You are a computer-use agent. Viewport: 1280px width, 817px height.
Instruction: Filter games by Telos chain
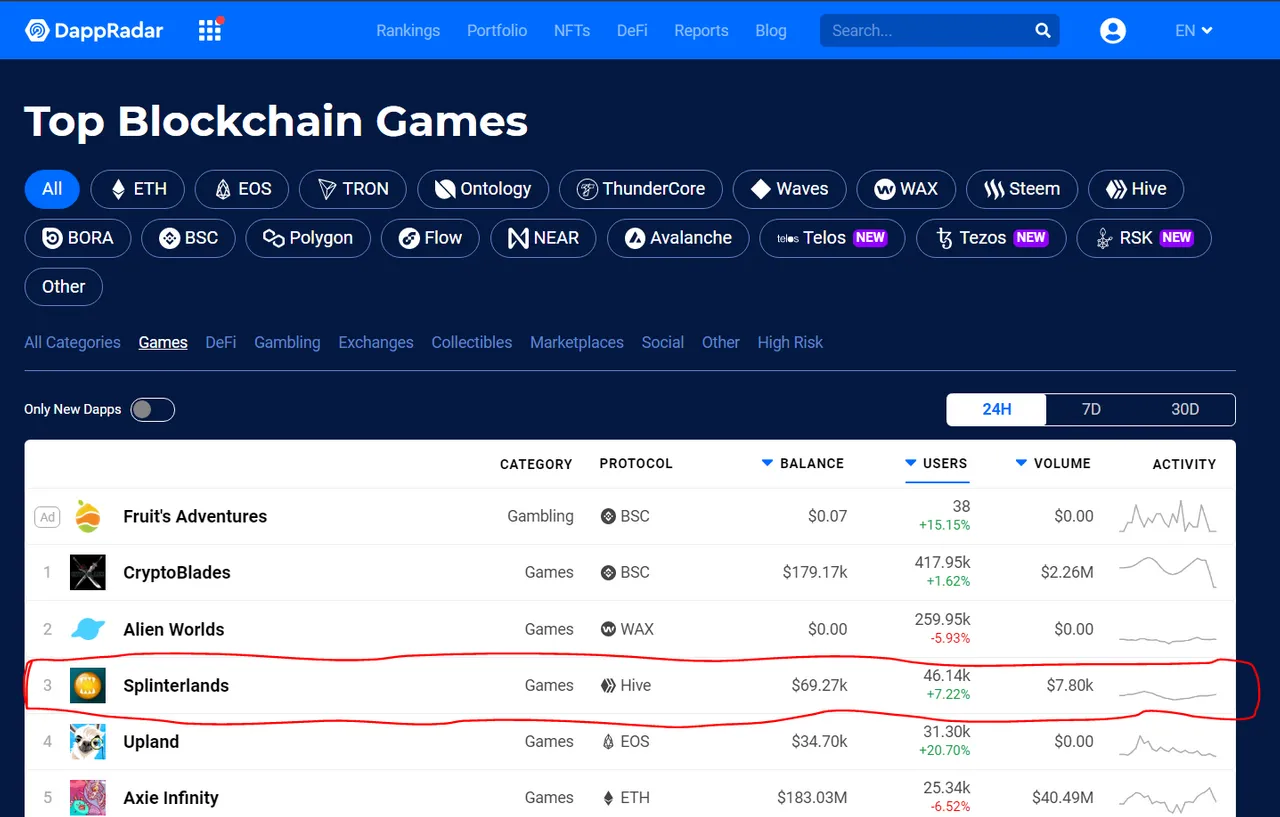coord(832,238)
